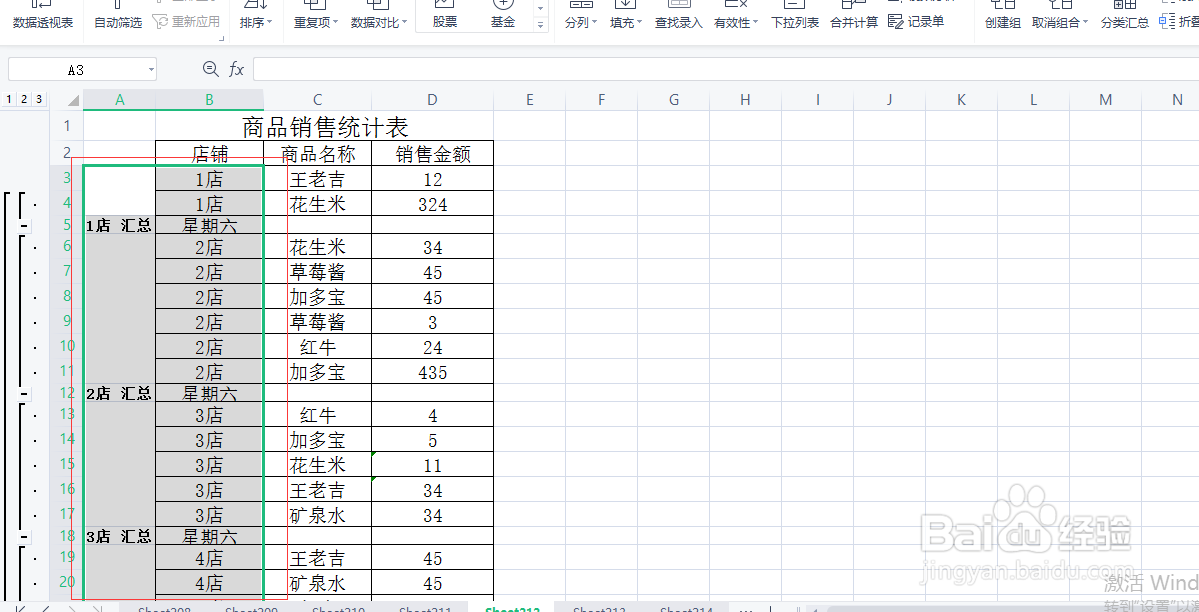Image resolution: width=1199 pixels, height=612 pixels.
Task: Click the 合并计算 consolidate tool
Action: (x=854, y=17)
